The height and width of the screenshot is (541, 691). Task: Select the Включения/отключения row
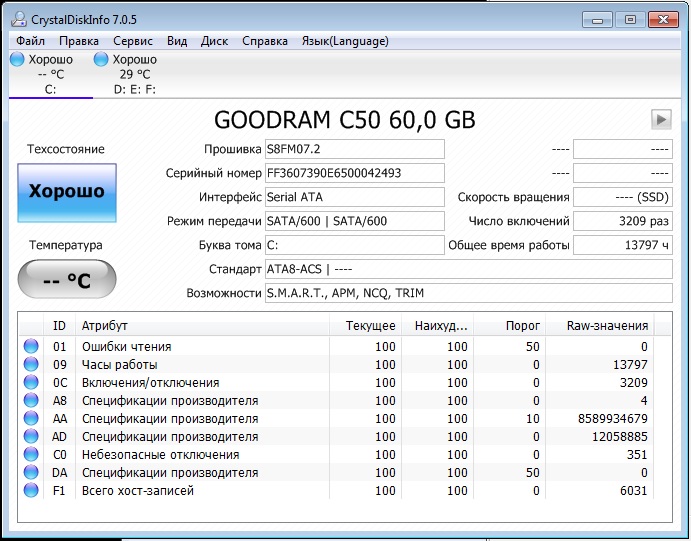pyautogui.click(x=337, y=383)
